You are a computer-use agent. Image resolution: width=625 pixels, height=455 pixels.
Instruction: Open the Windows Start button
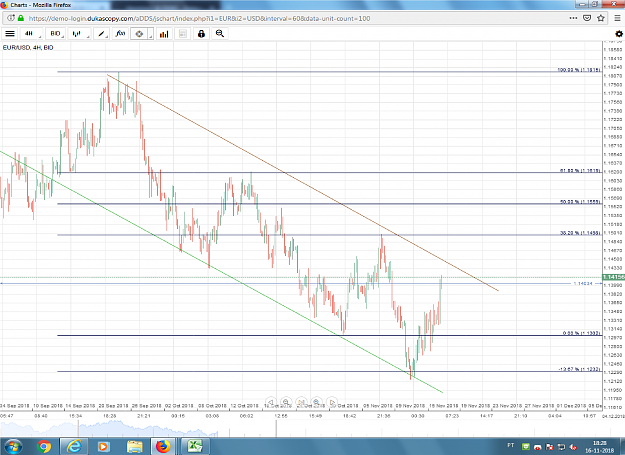(x=12, y=446)
